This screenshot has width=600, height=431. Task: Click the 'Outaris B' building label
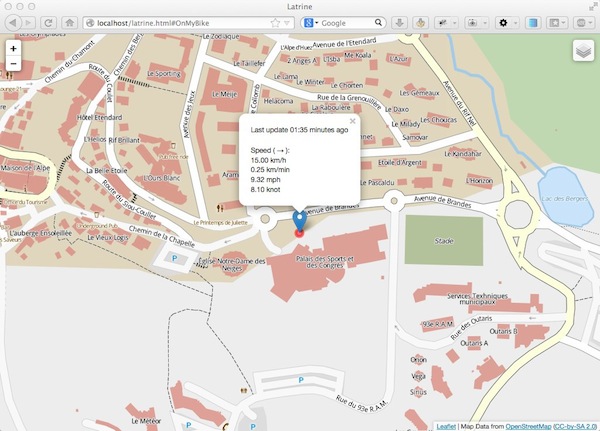pyautogui.click(x=504, y=331)
